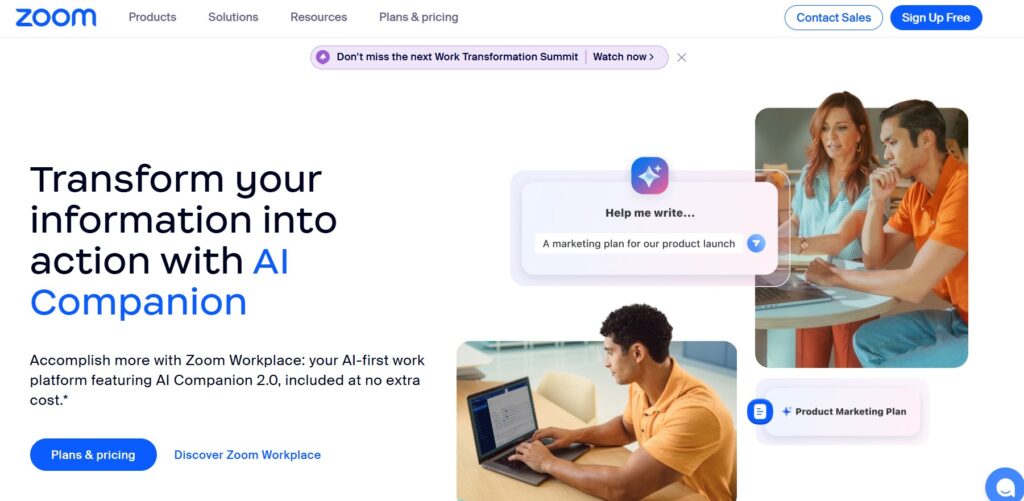Open the Products menu

click(152, 18)
